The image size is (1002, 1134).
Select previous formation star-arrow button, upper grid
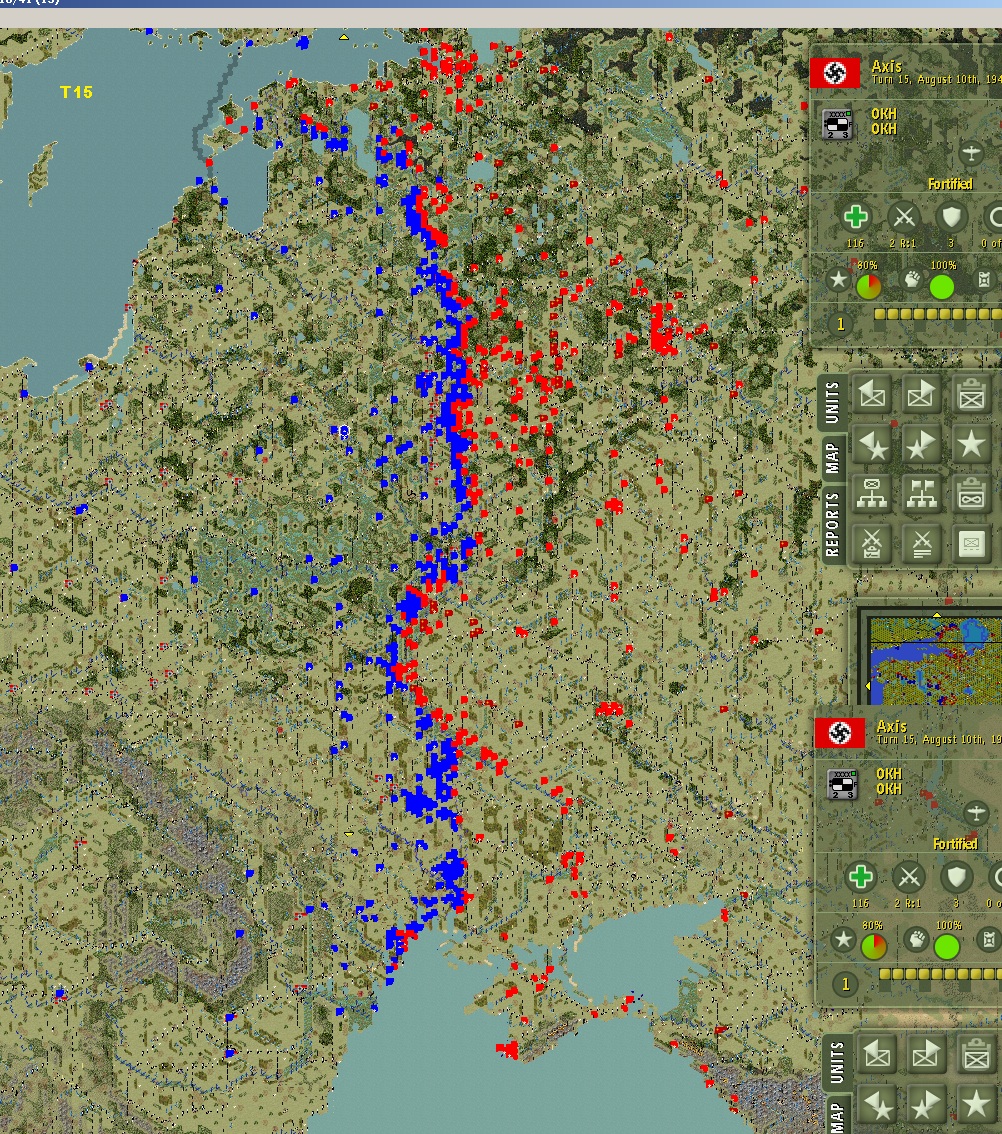pos(872,443)
